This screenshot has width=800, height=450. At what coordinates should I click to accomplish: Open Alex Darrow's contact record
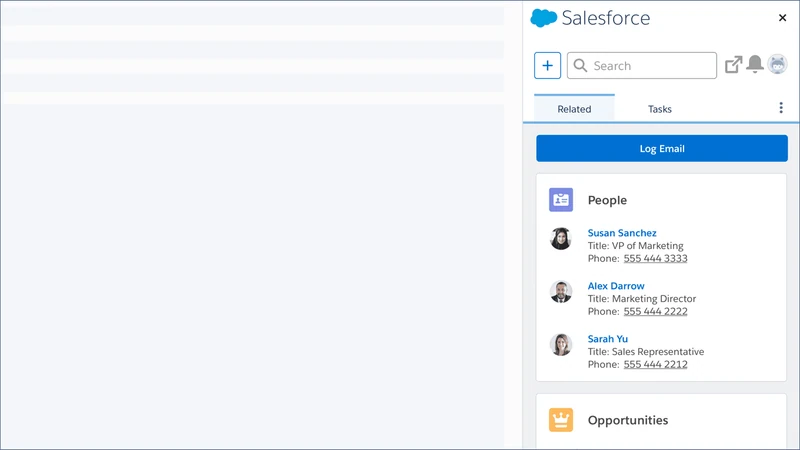click(x=616, y=286)
